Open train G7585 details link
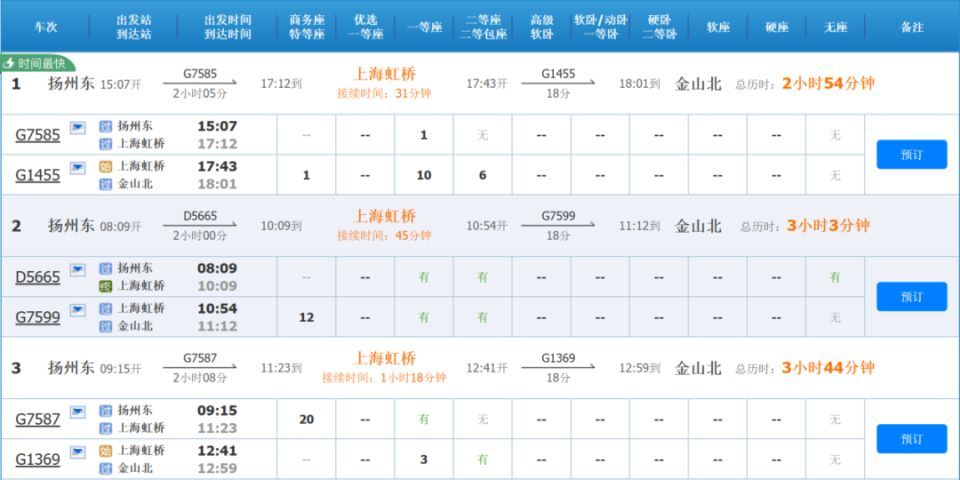 (x=38, y=135)
